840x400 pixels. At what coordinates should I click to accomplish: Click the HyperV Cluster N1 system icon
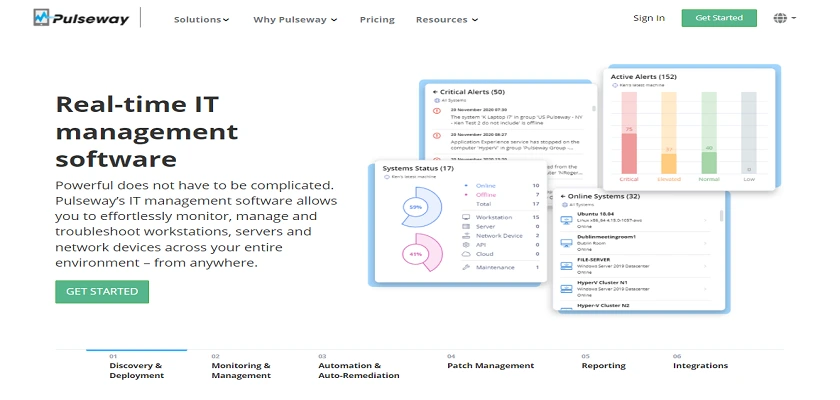(x=566, y=289)
